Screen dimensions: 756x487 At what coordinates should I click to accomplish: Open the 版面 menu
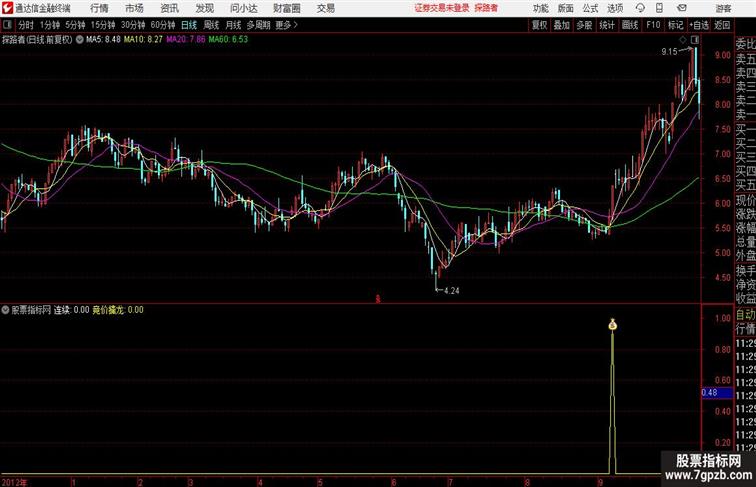(566, 8)
